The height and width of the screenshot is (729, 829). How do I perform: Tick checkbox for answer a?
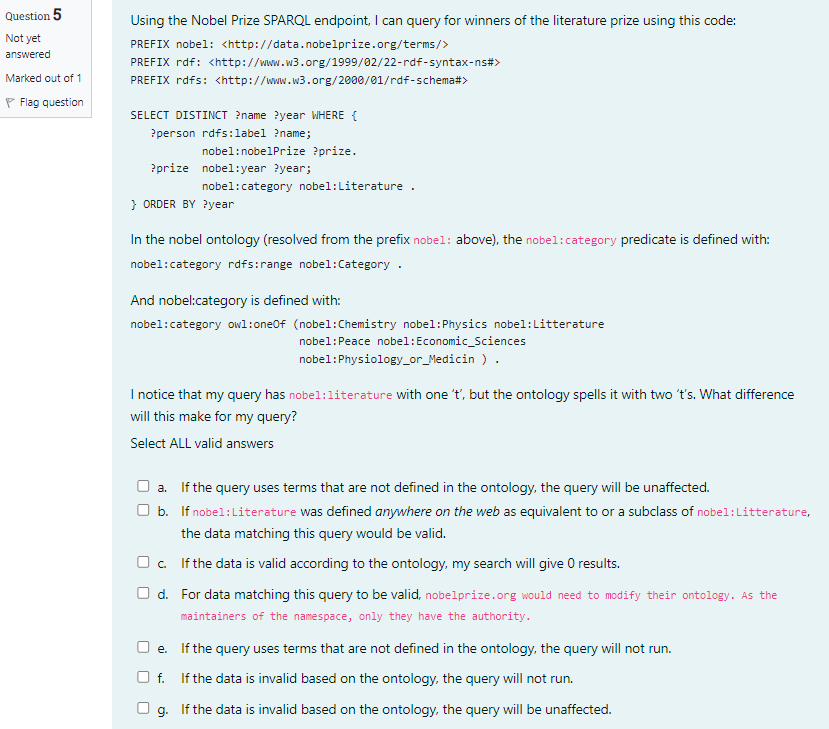tap(143, 486)
